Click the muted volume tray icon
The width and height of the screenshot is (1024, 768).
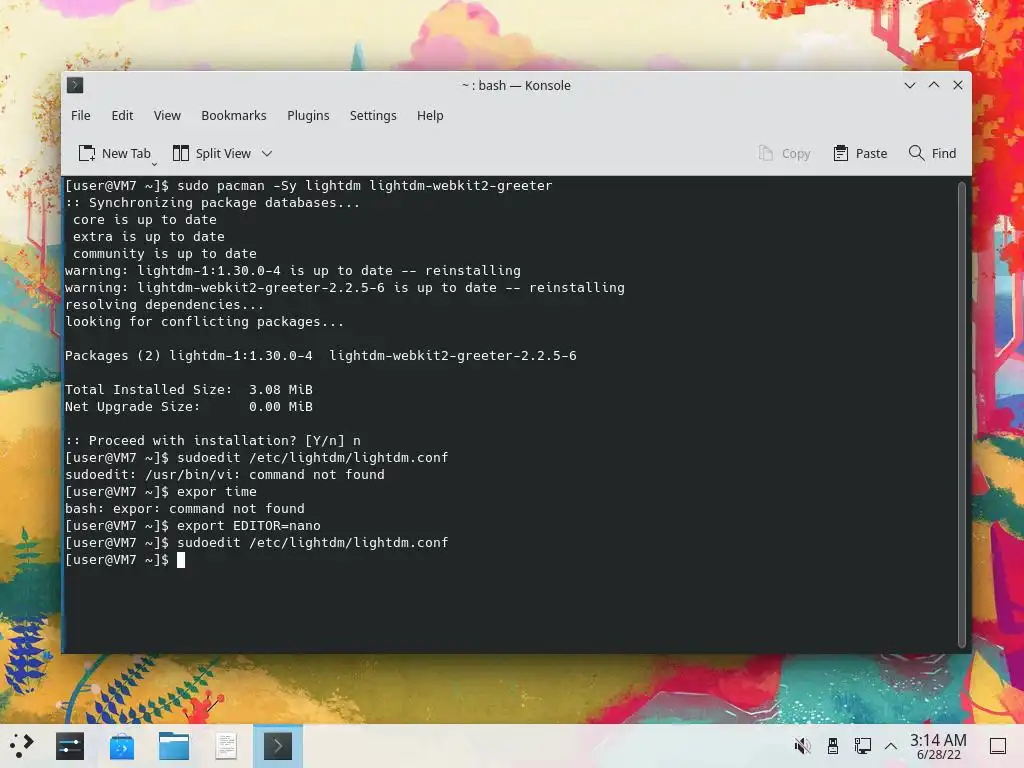coord(803,746)
